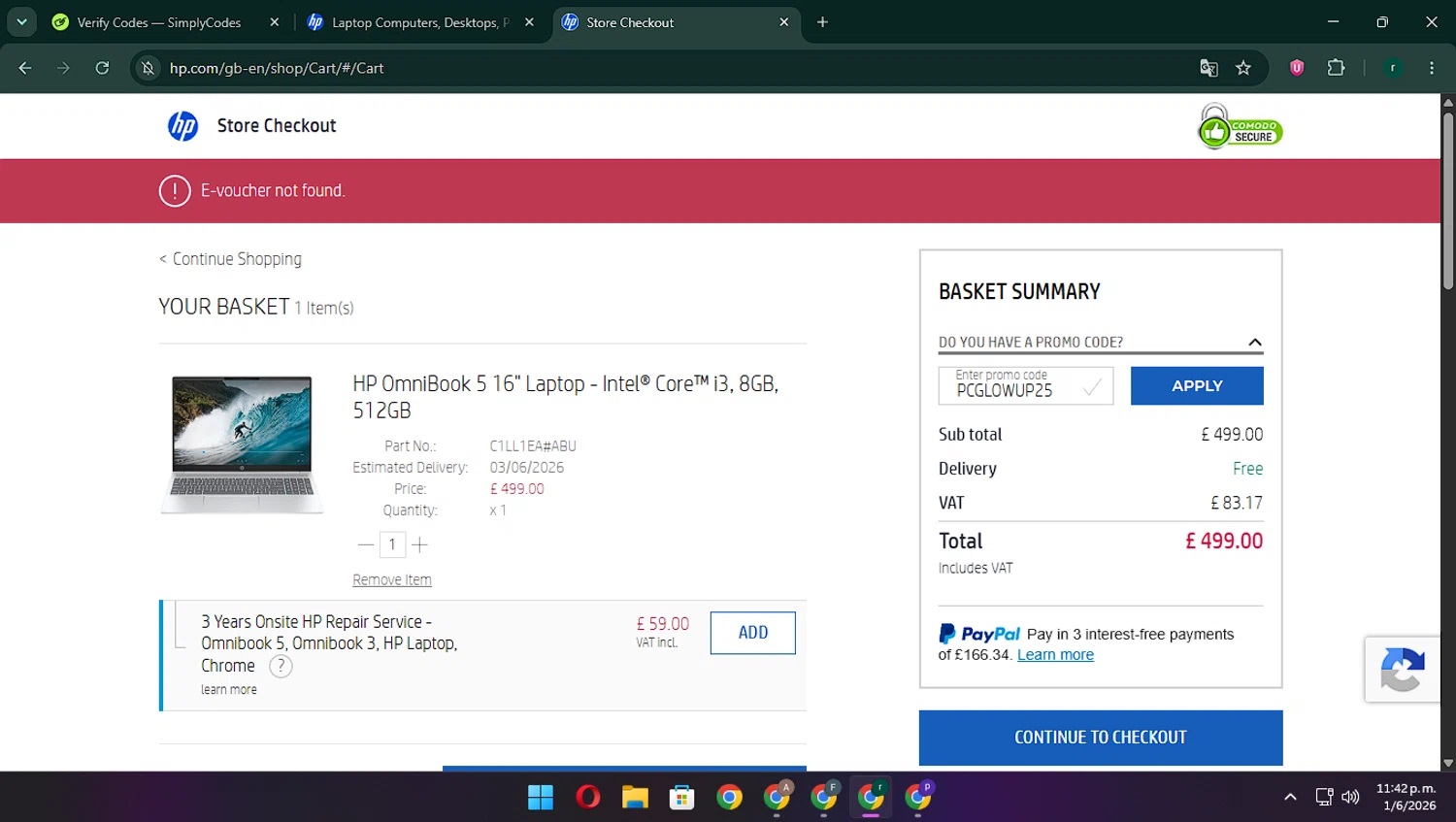Image resolution: width=1456 pixels, height=822 pixels.
Task: Go back to previous page
Action: click(x=25, y=68)
